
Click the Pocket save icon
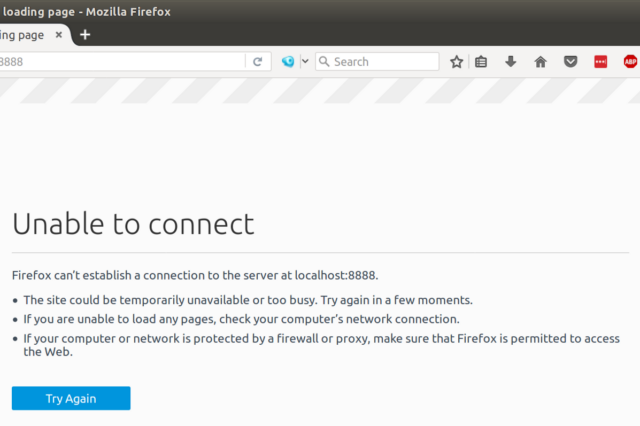click(570, 62)
